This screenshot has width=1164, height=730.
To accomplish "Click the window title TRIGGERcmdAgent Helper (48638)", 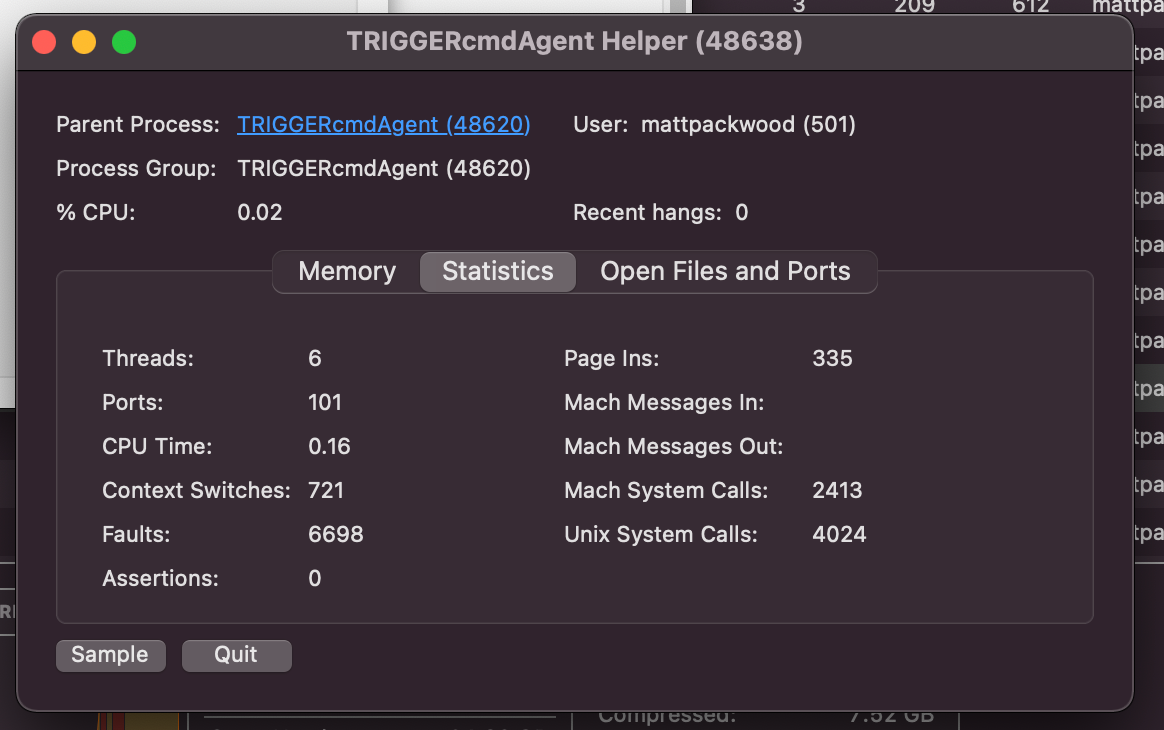I will [x=575, y=42].
